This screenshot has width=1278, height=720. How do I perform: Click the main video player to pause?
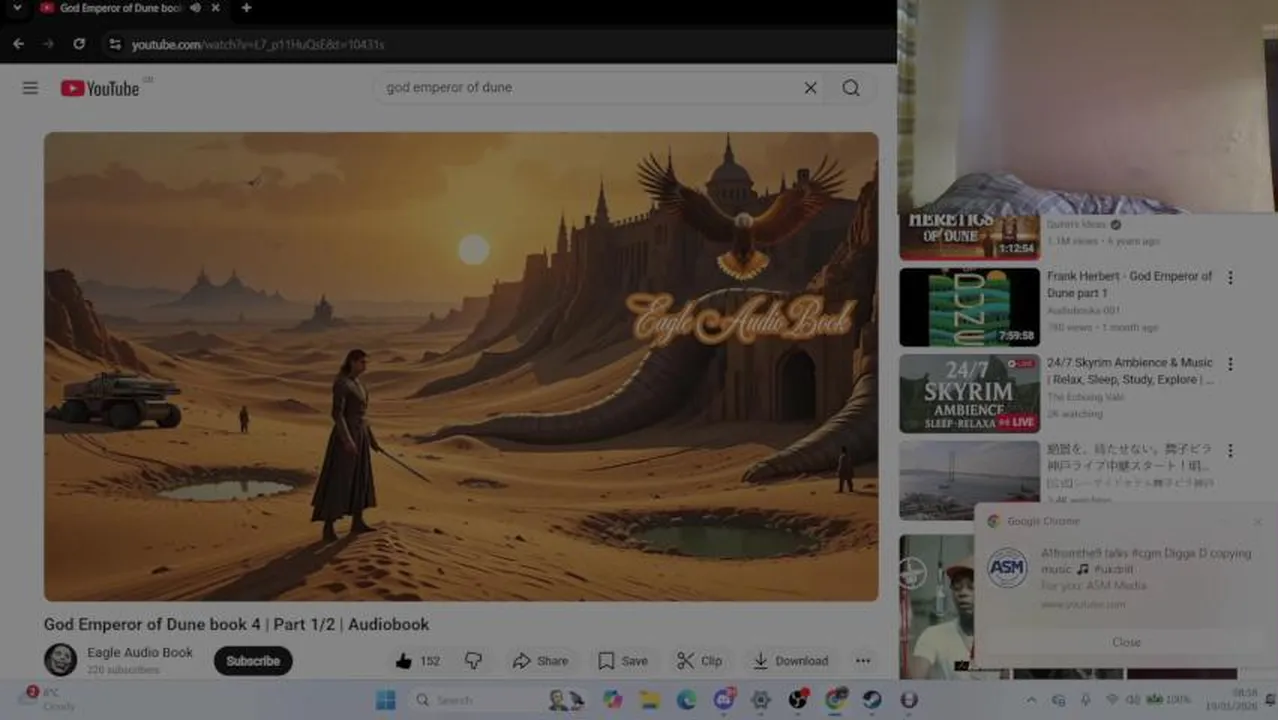tap(461, 366)
